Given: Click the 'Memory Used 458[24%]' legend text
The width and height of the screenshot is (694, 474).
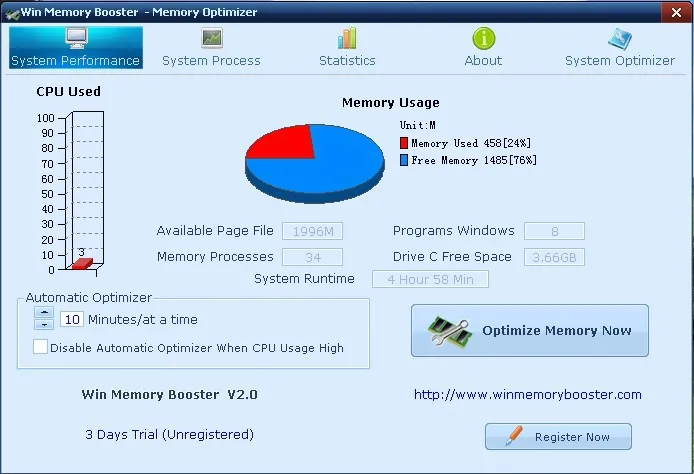Looking at the screenshot, I should [471, 143].
